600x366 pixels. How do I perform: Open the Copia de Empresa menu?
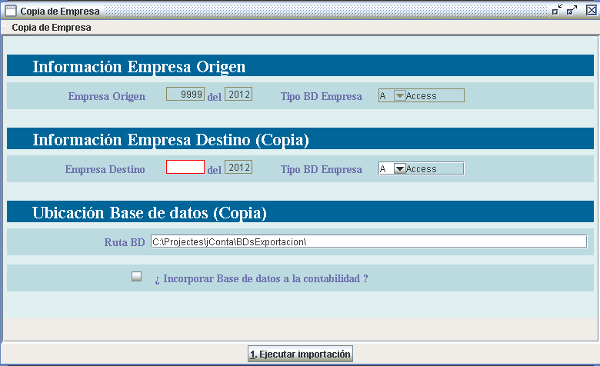click(x=51, y=28)
